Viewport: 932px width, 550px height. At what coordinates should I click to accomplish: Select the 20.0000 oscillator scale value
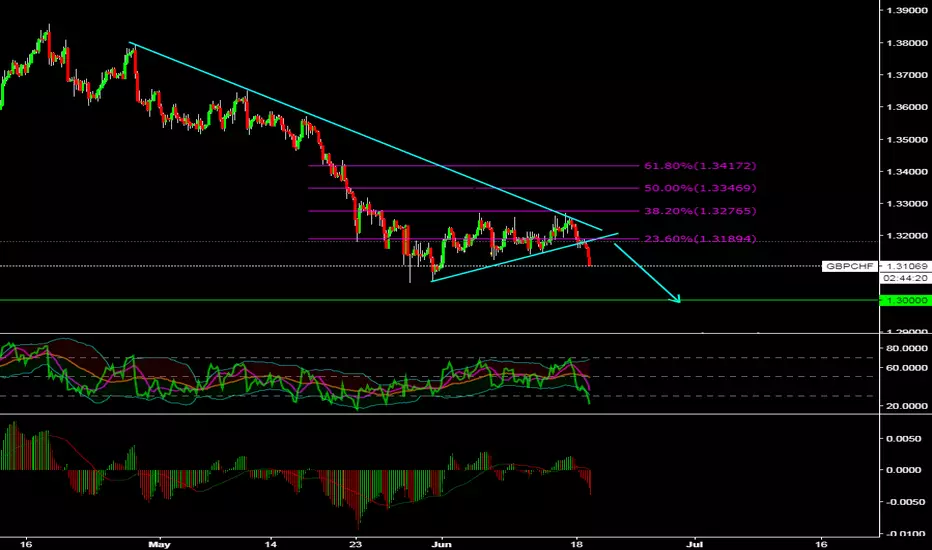(907, 406)
